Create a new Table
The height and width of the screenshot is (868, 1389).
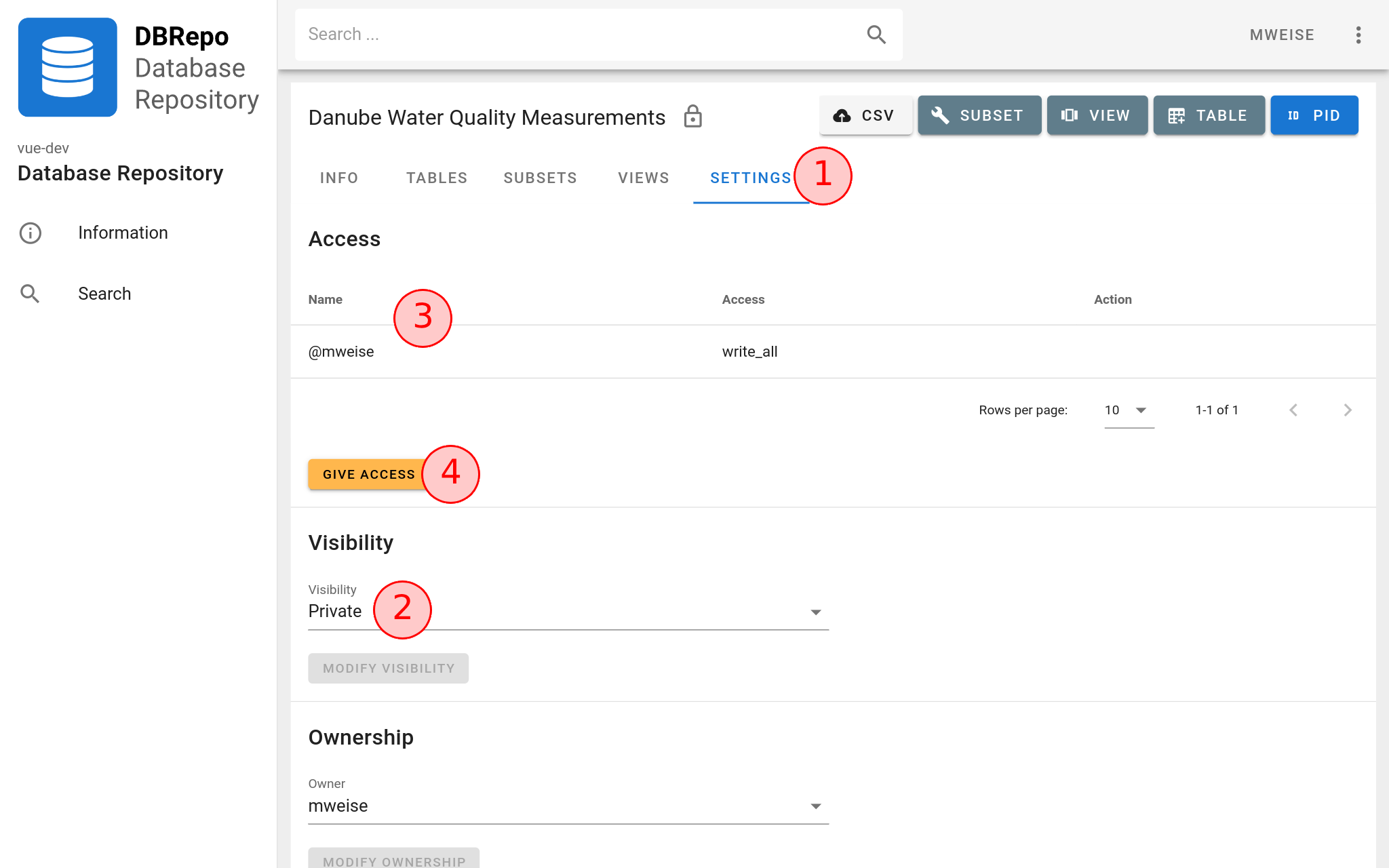tap(1209, 115)
